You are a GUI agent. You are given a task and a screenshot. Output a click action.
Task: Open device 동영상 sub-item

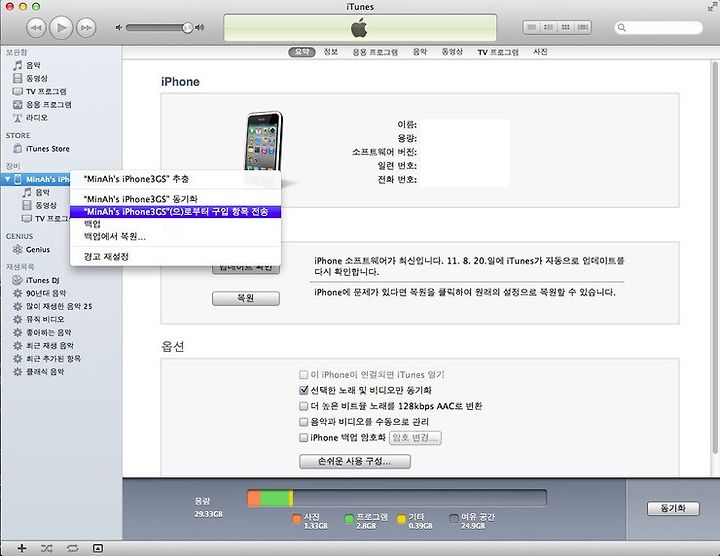click(x=39, y=205)
